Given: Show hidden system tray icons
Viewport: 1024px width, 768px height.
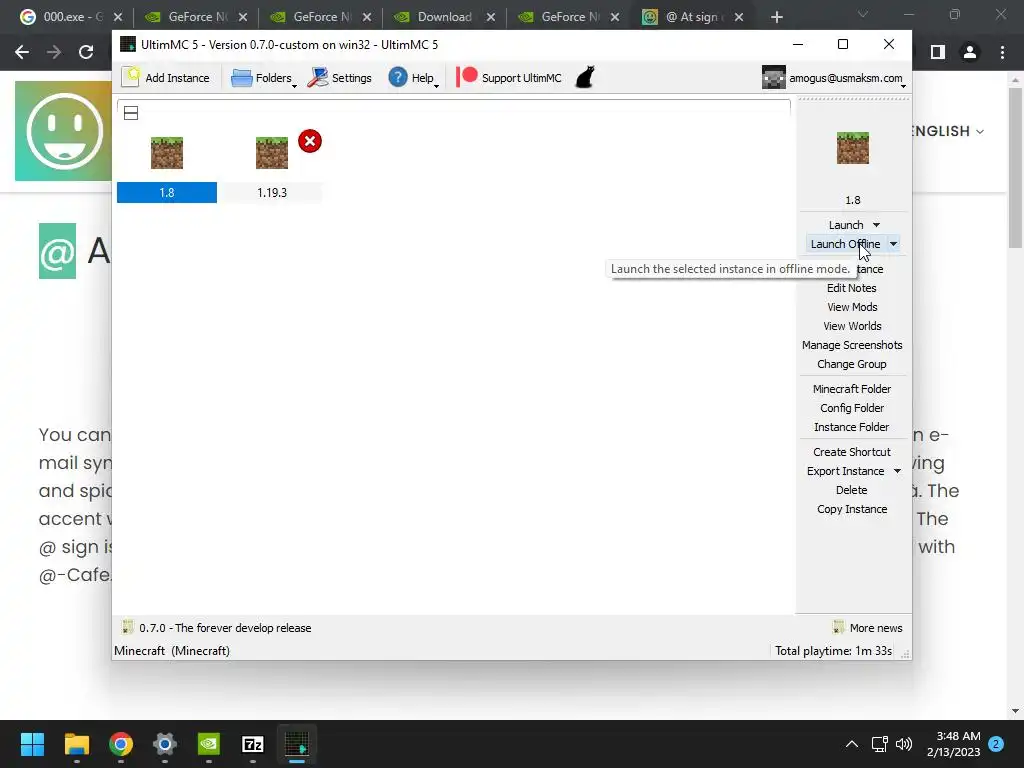Looking at the screenshot, I should (x=852, y=744).
